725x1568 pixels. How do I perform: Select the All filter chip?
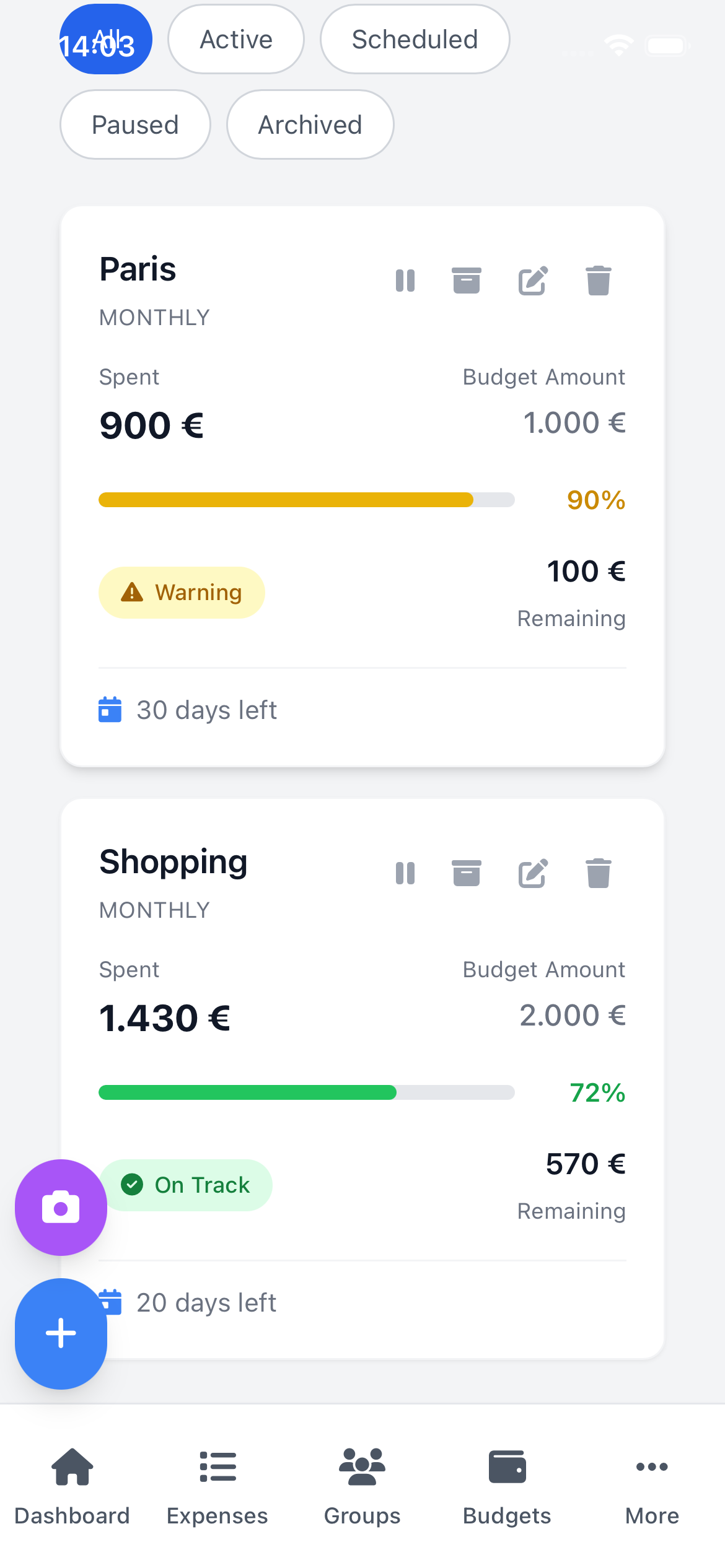pyautogui.click(x=106, y=39)
